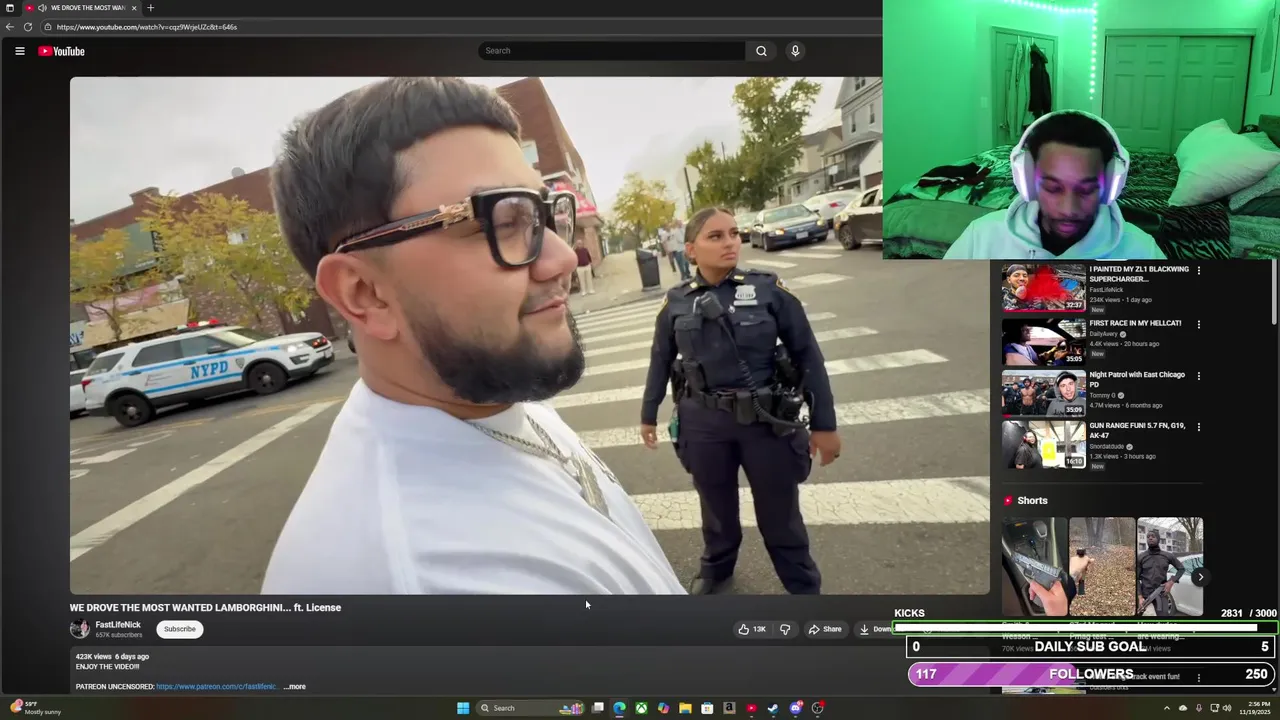Click the Night Patrol with East Chicago title
The image size is (1280, 720).
point(1137,379)
